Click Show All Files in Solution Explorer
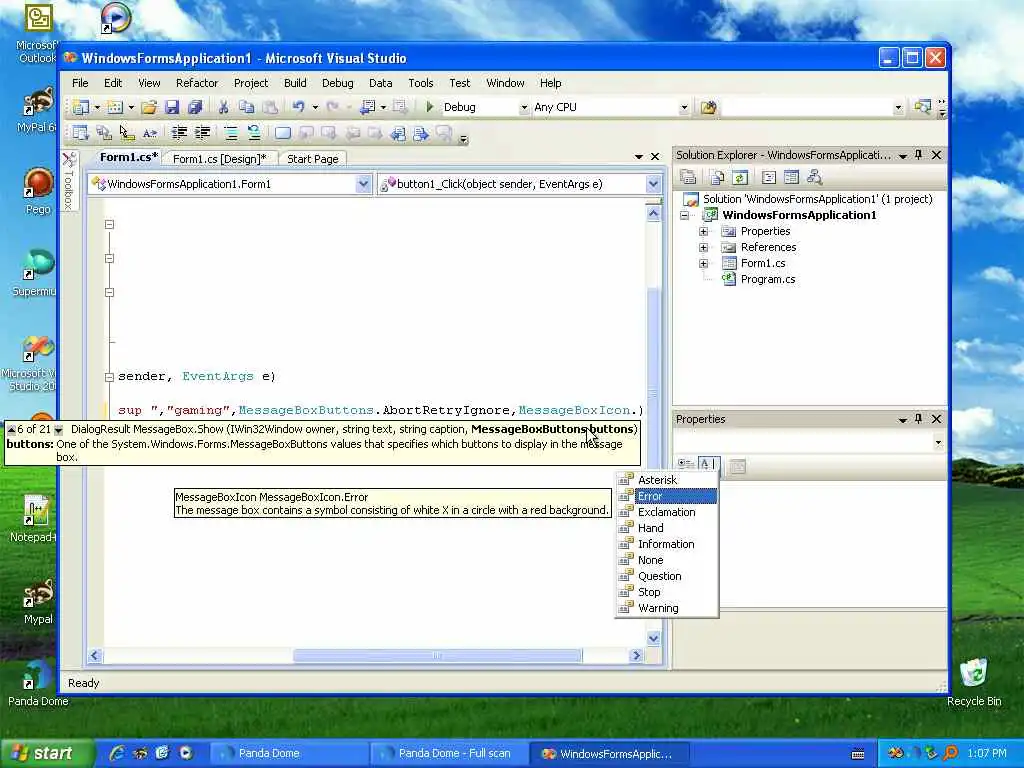 pos(717,177)
